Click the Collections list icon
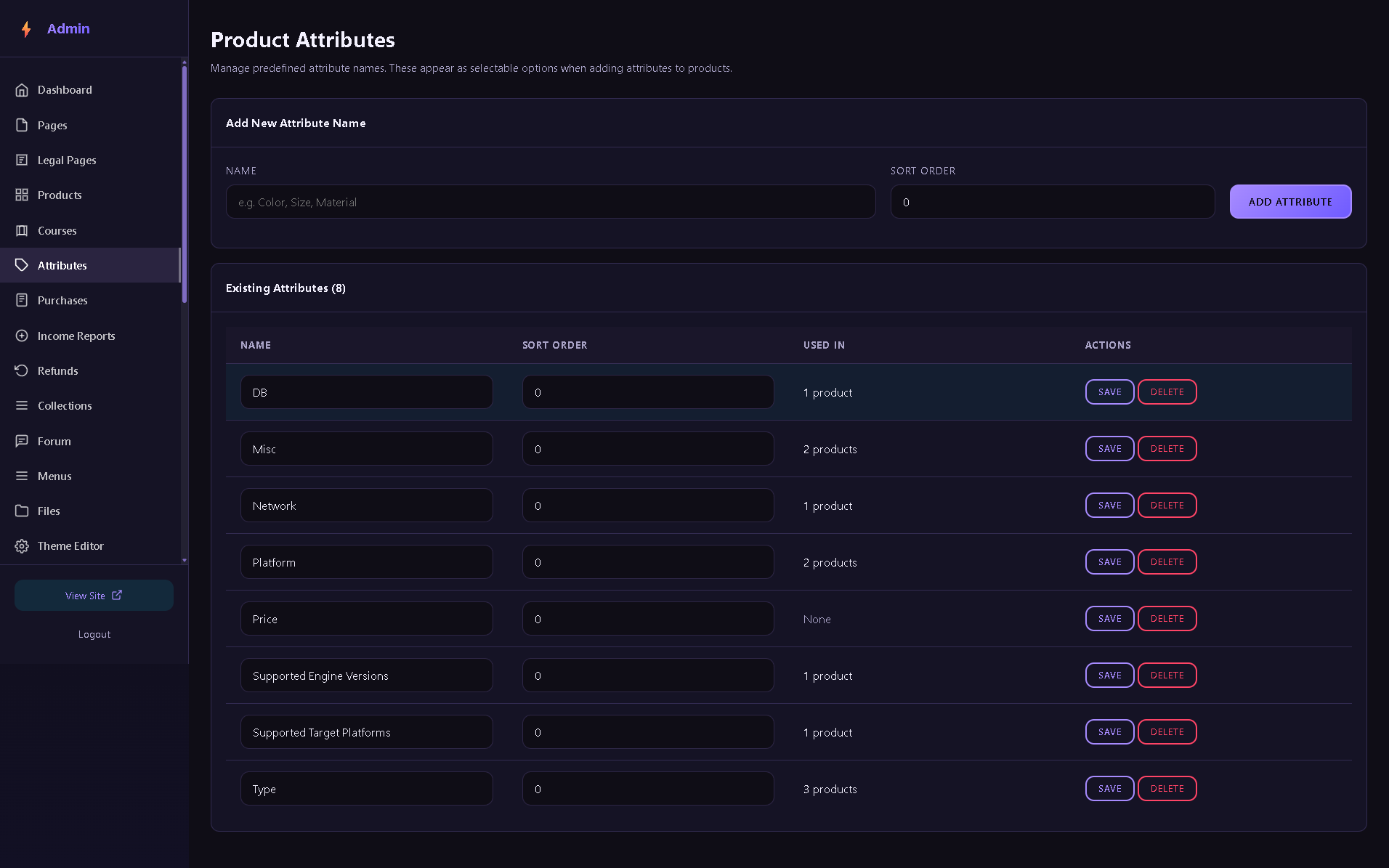1389x868 pixels. pos(22,405)
